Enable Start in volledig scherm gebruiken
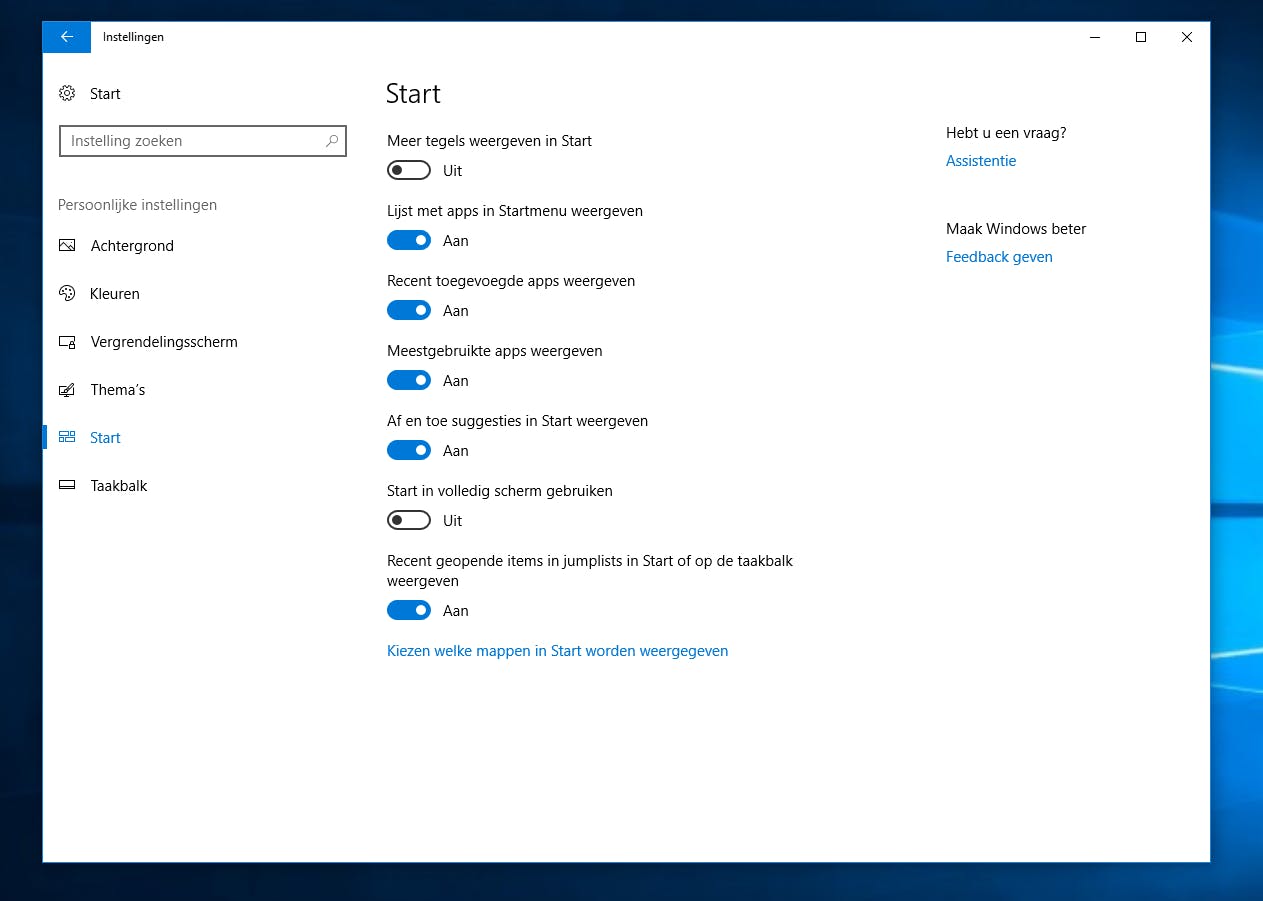 click(x=409, y=520)
